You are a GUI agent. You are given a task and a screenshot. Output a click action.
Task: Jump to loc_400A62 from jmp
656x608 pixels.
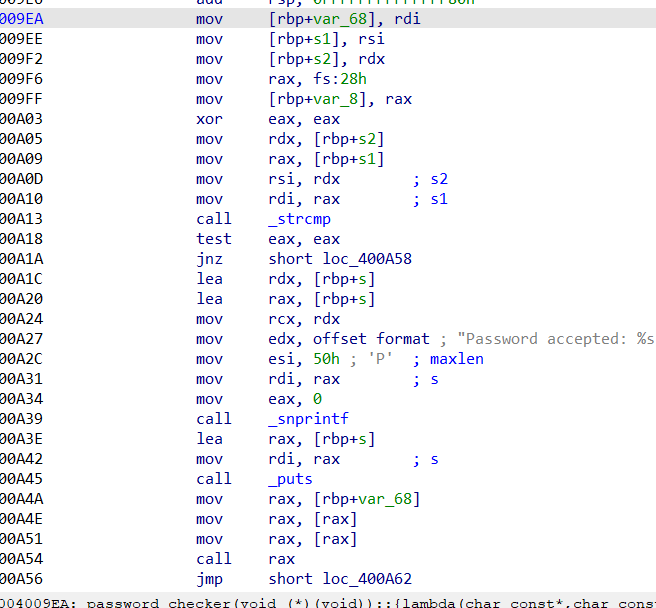click(x=367, y=579)
